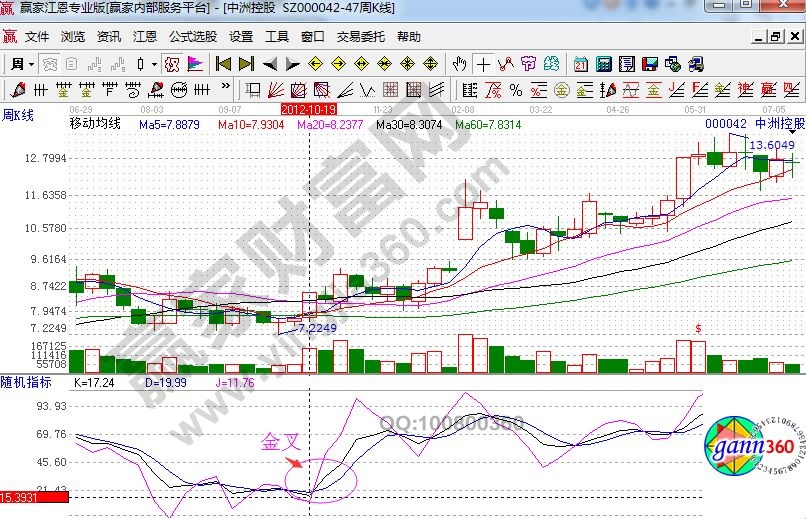This screenshot has width=806, height=519.
Task: Click the hand pan tool icon
Action: (460, 64)
